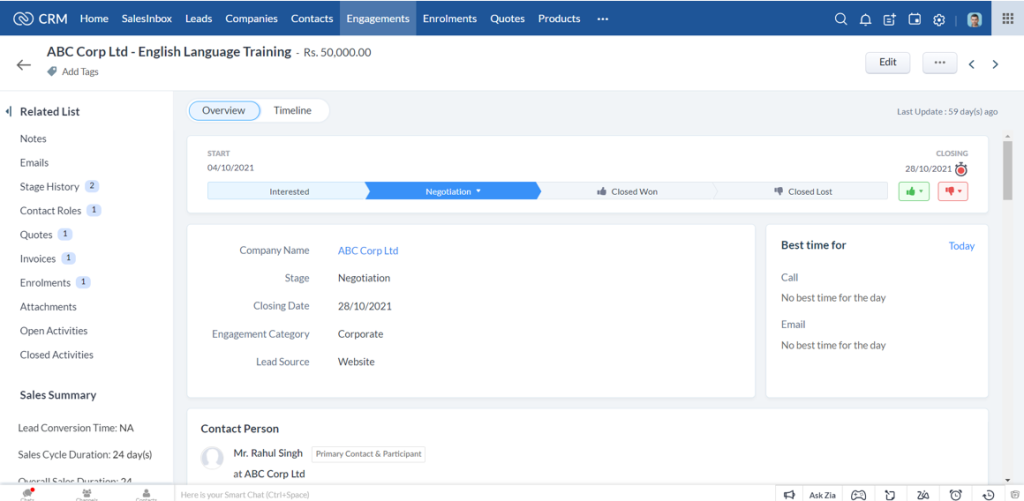Open the Companies tab

pos(251,19)
